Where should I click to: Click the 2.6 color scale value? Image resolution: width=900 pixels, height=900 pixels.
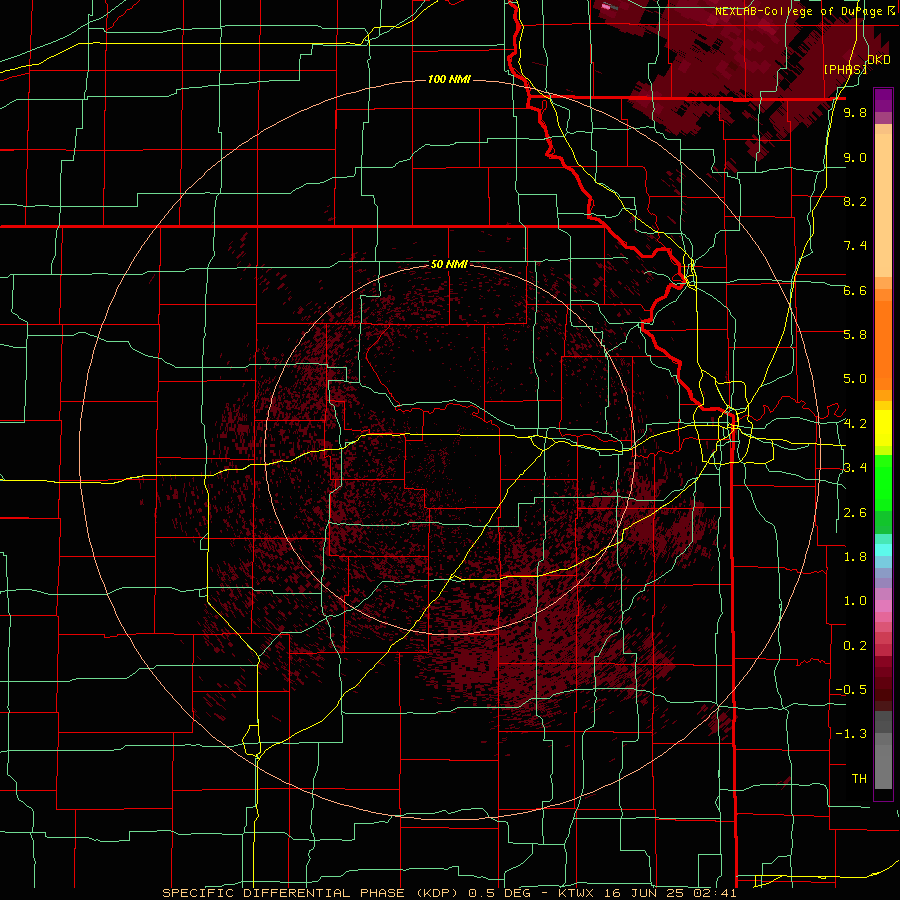pos(855,513)
